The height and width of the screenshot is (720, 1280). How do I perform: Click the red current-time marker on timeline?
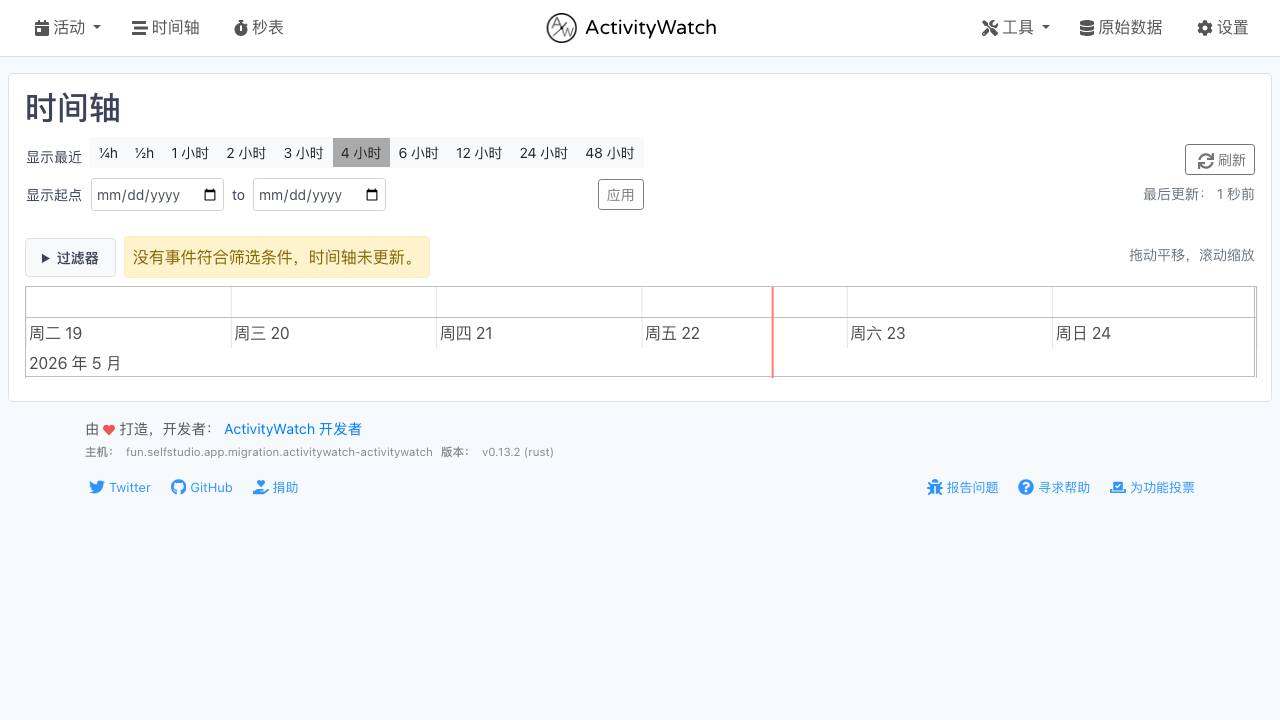[772, 332]
